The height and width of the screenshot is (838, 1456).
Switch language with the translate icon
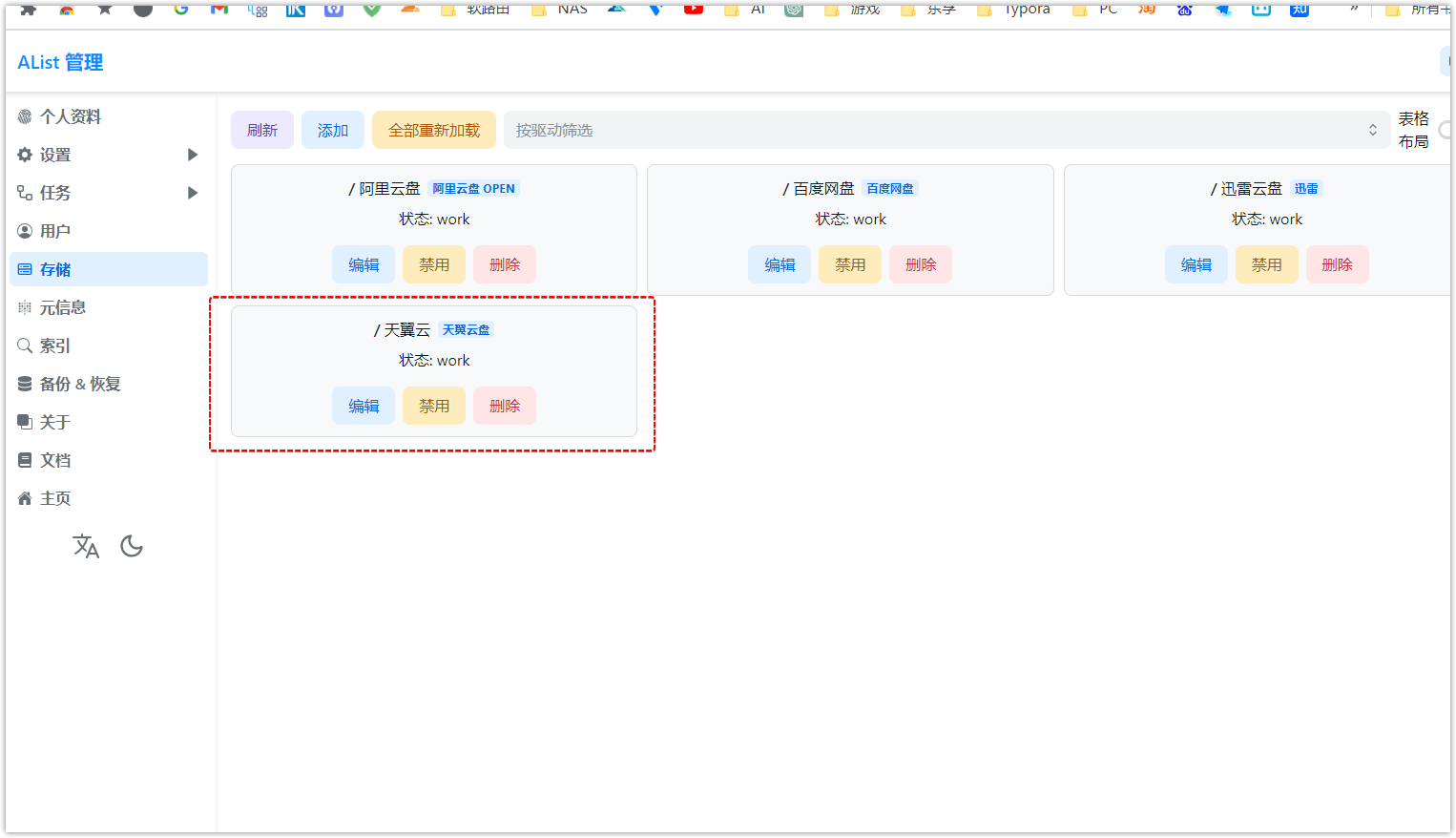[86, 546]
